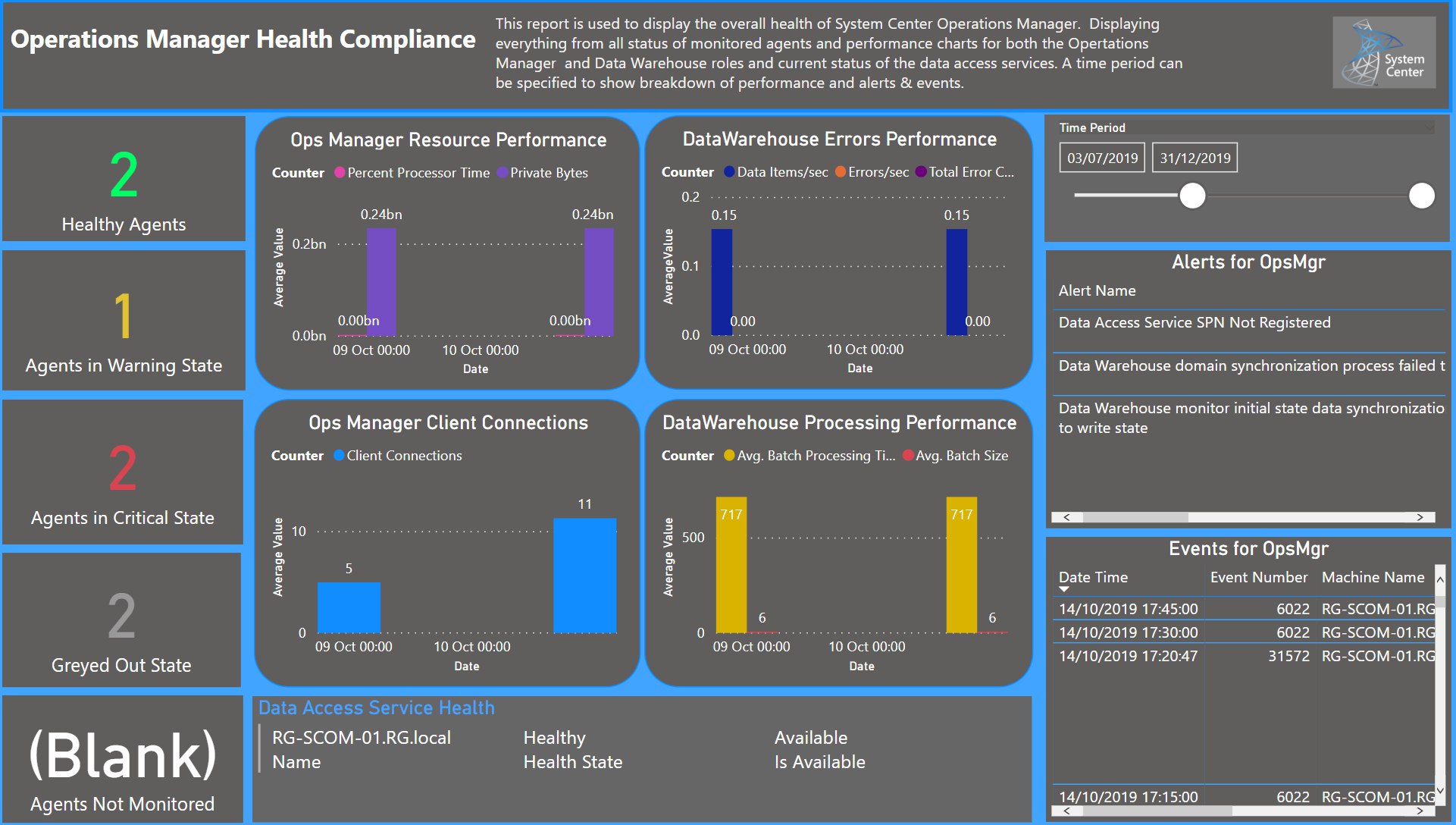Screen dimensions: 1456x825
Task: Click left arrow of Events horizontal scrollbar
Action: pyautogui.click(x=1067, y=811)
